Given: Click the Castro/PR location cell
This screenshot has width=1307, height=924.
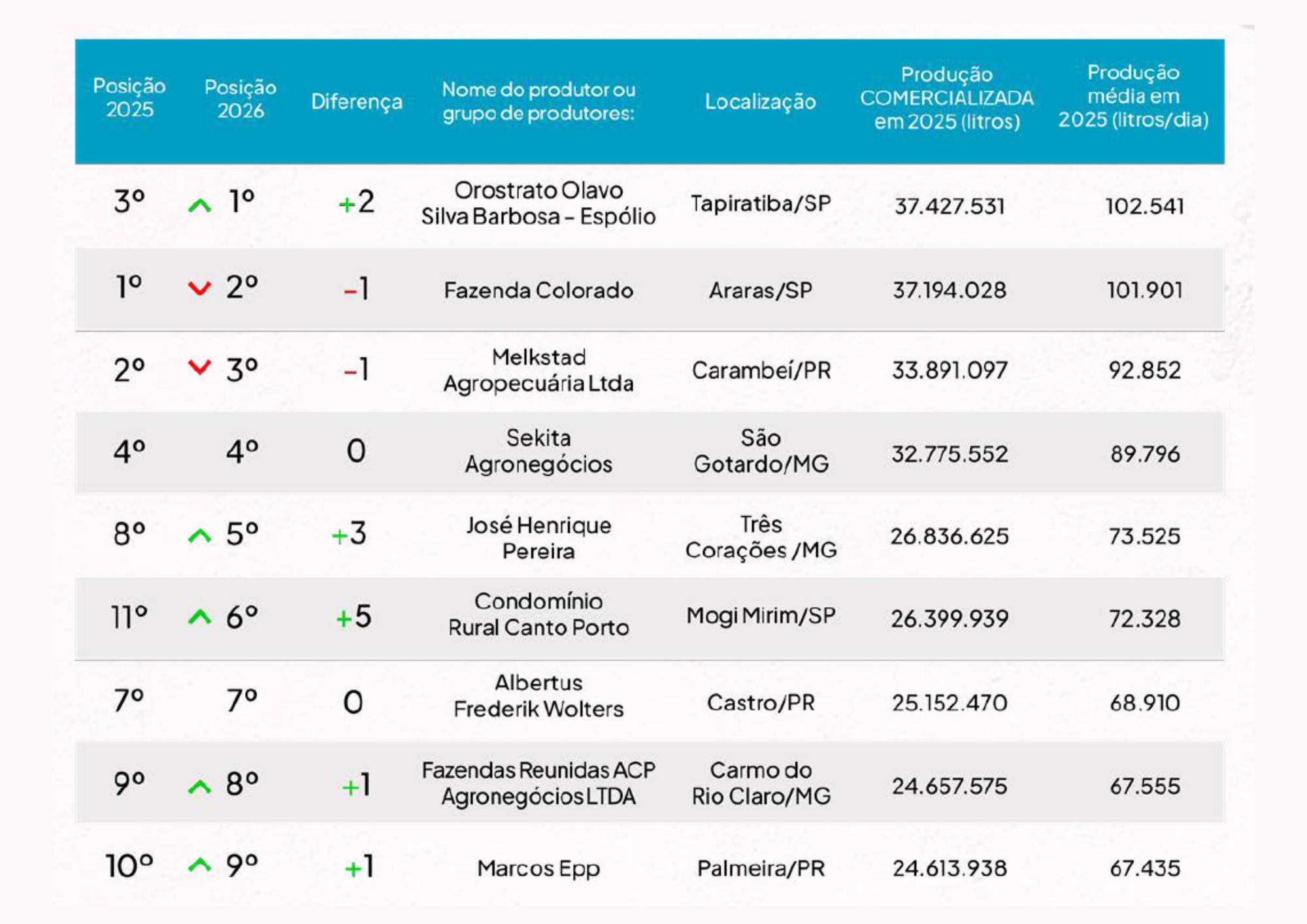Looking at the screenshot, I should click(761, 703).
